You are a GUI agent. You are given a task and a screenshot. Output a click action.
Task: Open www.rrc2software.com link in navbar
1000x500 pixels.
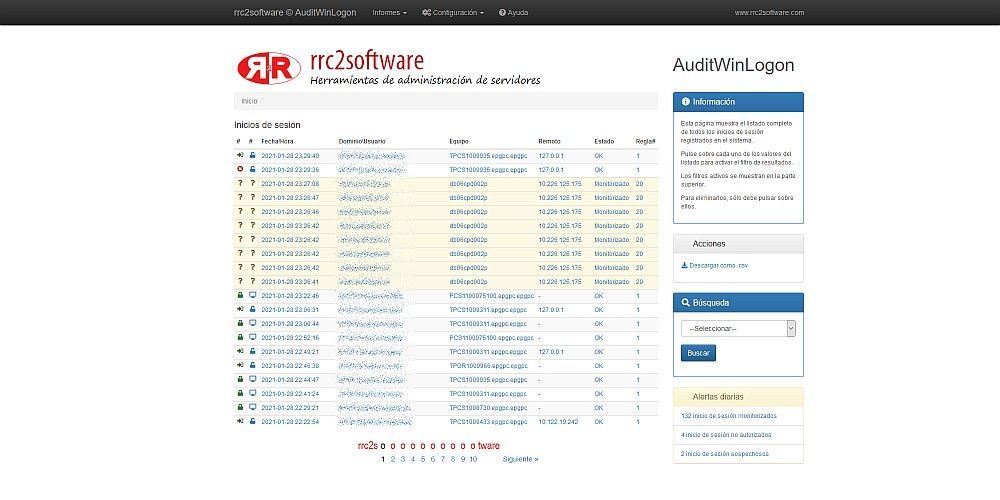tap(769, 13)
